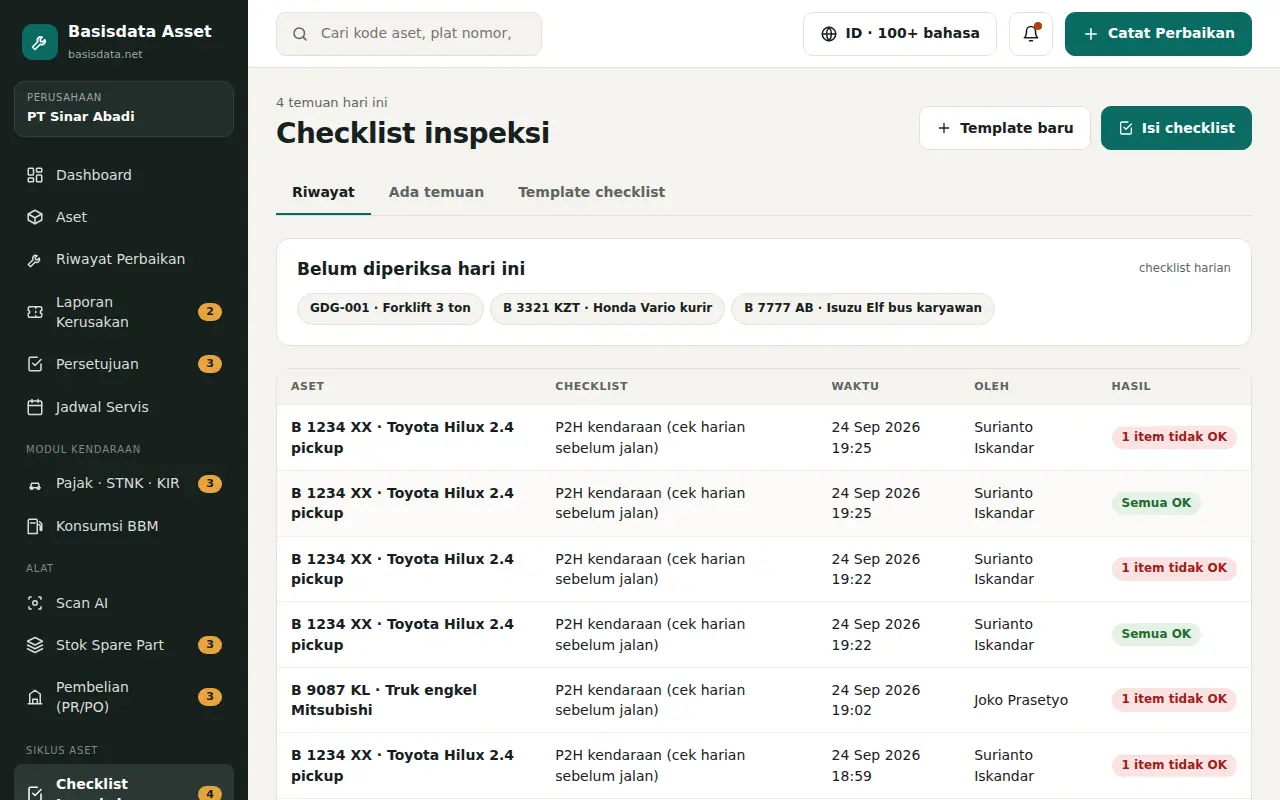1280x800 pixels.
Task: Open the ID 100+ bahasa language selector
Action: [900, 34]
